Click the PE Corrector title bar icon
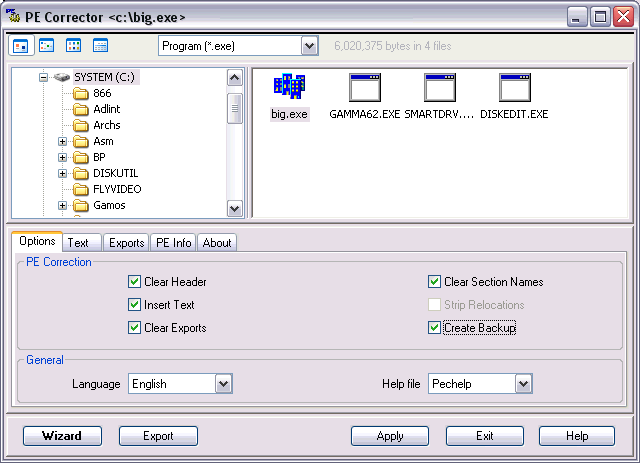640x463 pixels. (13, 16)
